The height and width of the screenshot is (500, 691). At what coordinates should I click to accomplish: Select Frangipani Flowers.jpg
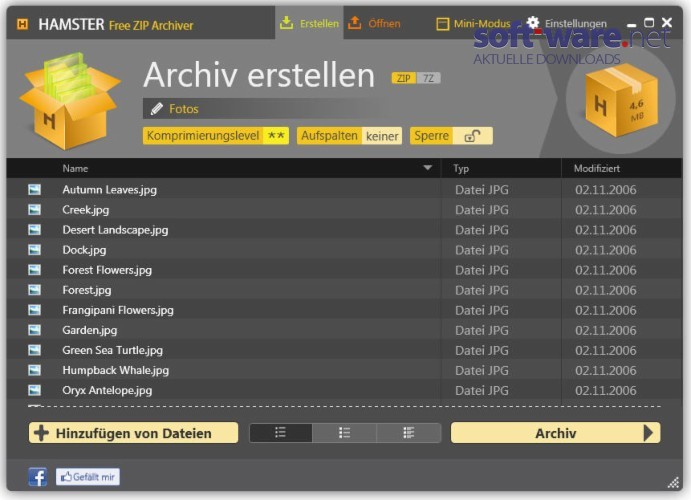coord(118,310)
